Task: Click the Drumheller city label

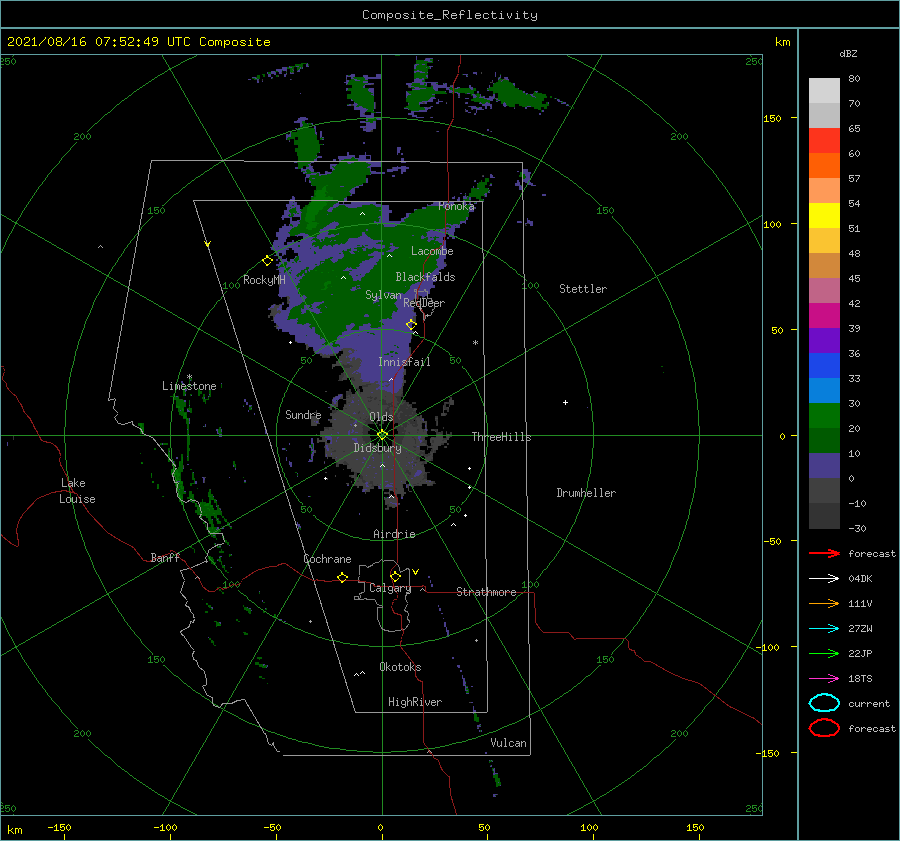Action: click(x=586, y=493)
